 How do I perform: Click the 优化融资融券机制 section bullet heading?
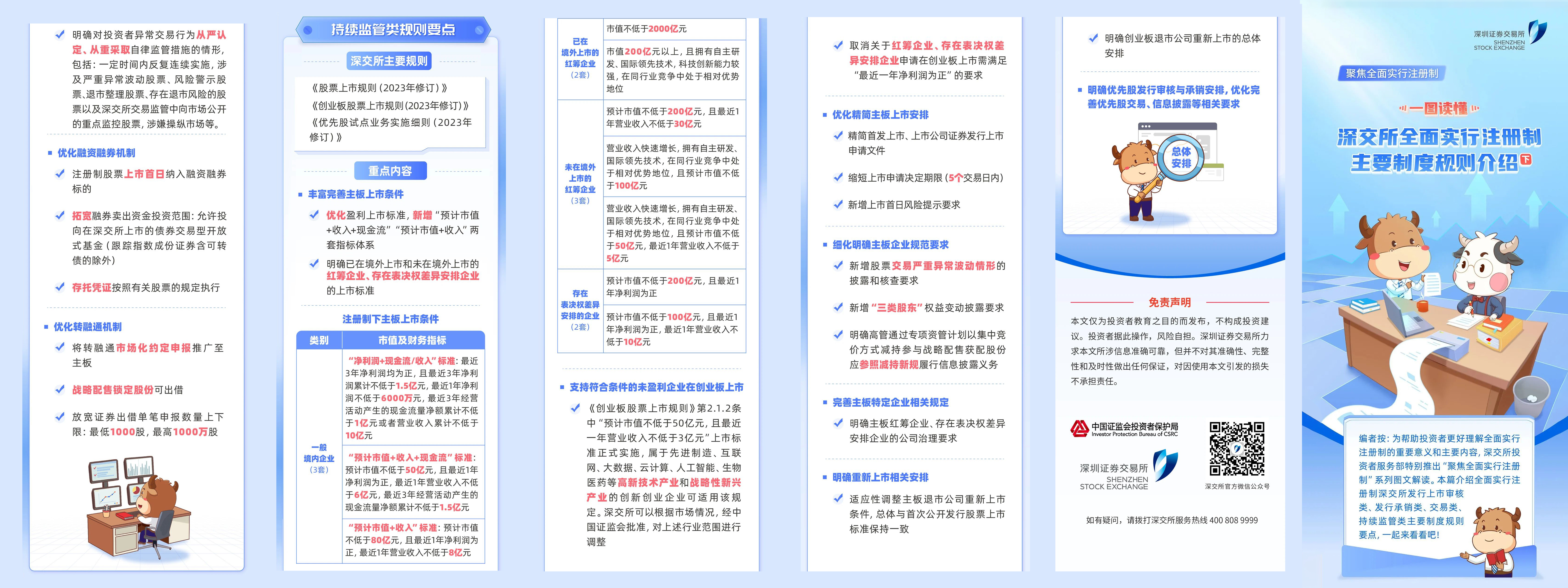click(x=96, y=153)
